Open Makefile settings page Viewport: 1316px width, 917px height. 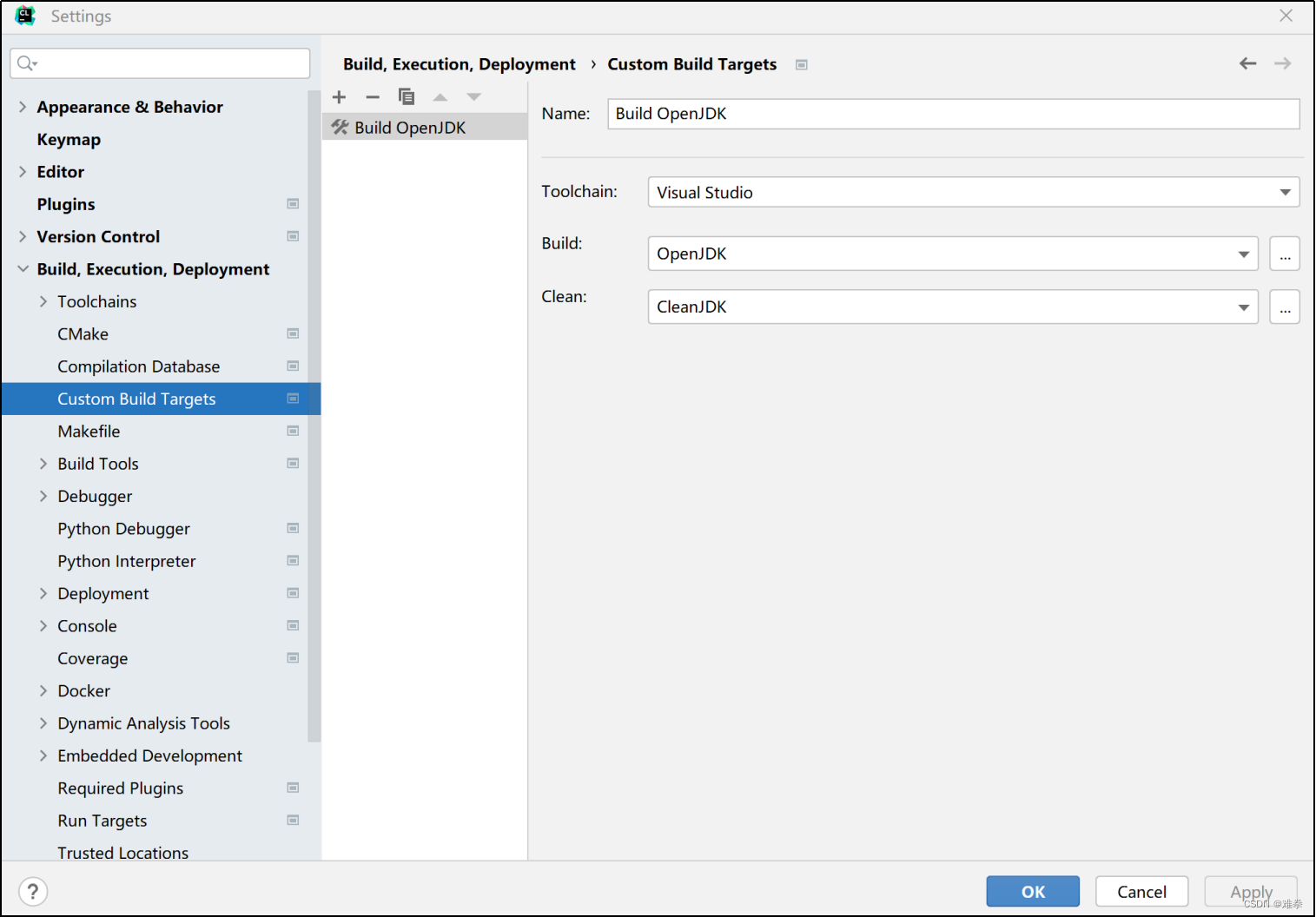coord(89,432)
